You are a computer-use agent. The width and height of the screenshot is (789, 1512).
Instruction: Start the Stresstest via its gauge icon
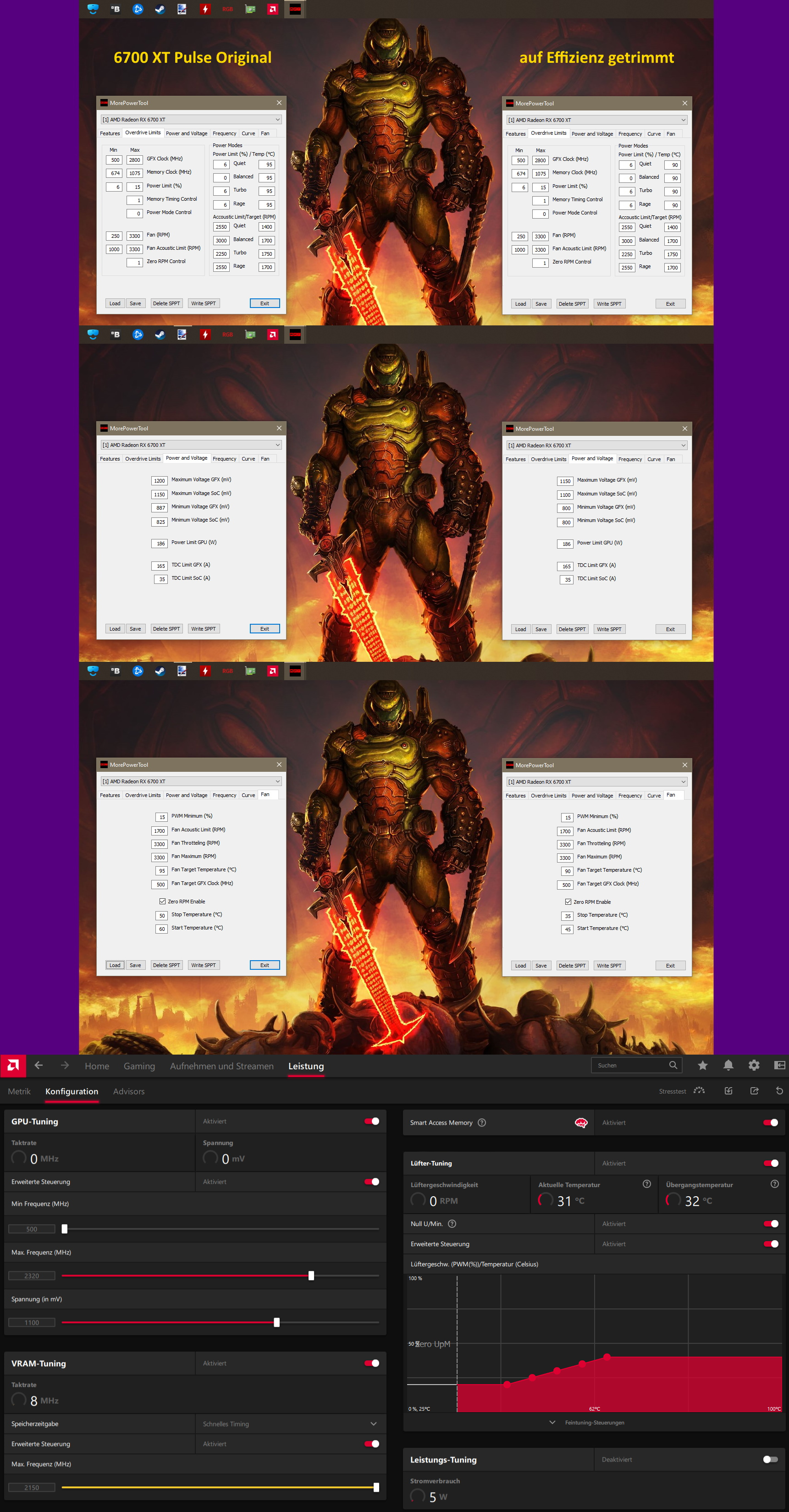pos(699,1090)
